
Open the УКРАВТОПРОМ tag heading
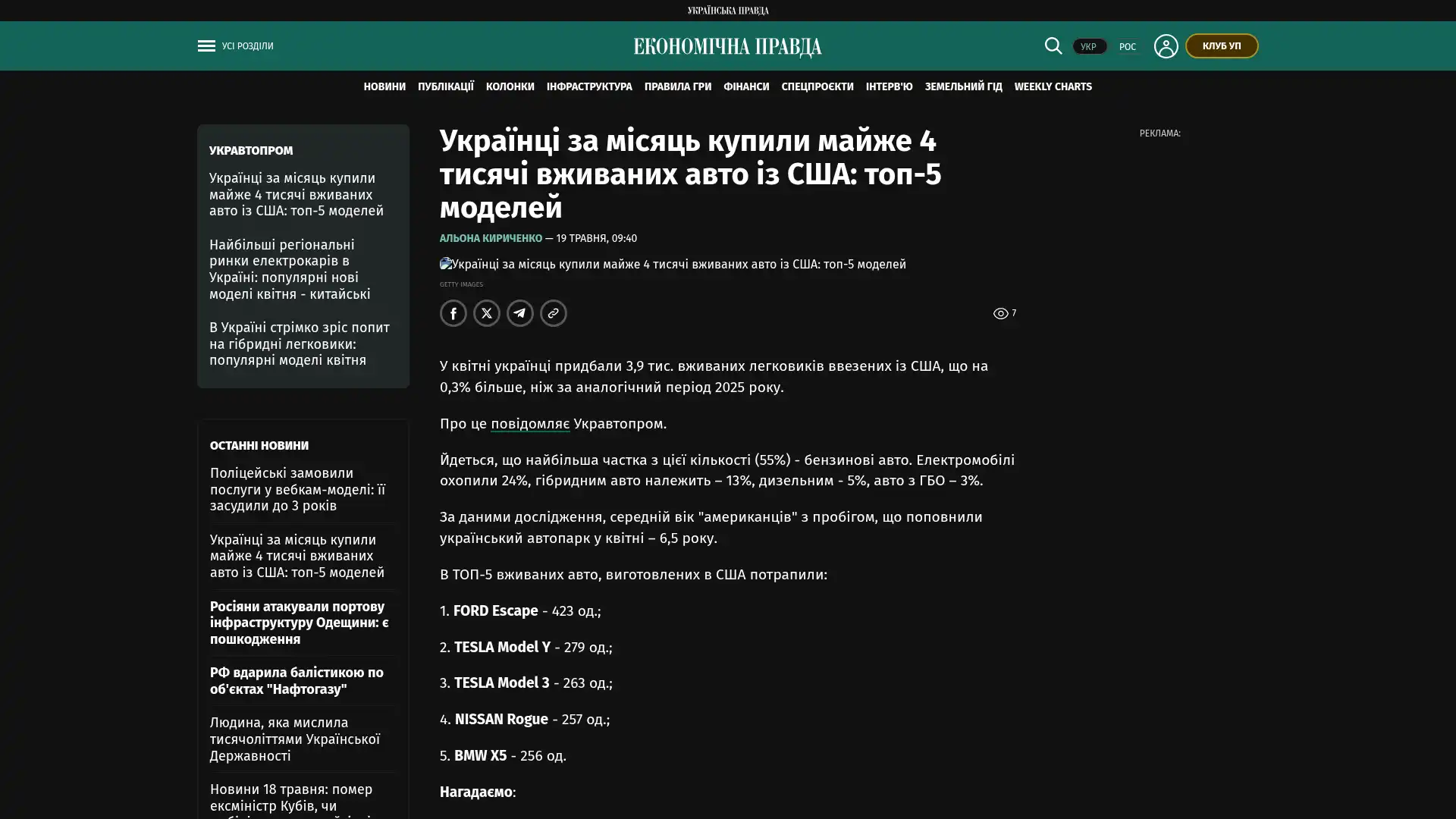coord(251,151)
